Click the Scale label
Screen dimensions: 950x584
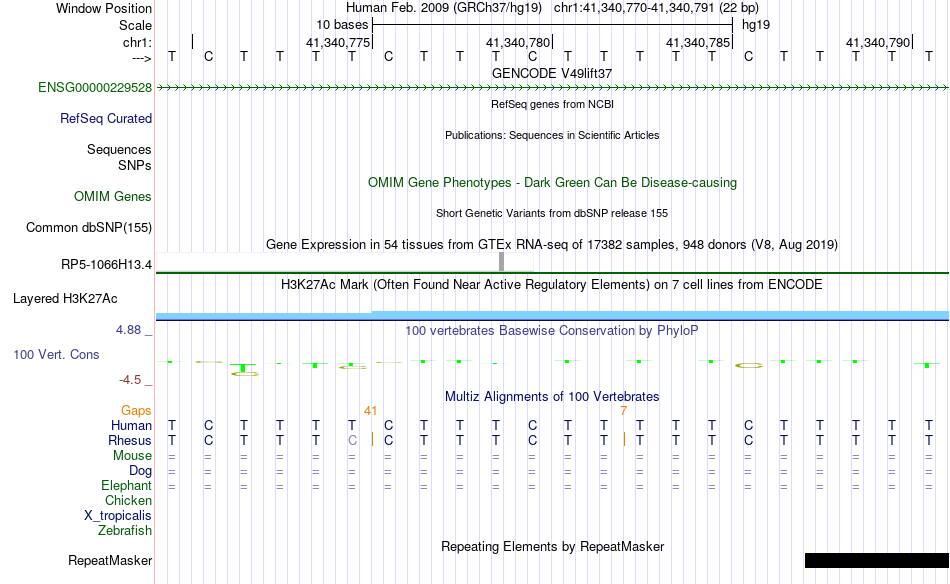135,25
